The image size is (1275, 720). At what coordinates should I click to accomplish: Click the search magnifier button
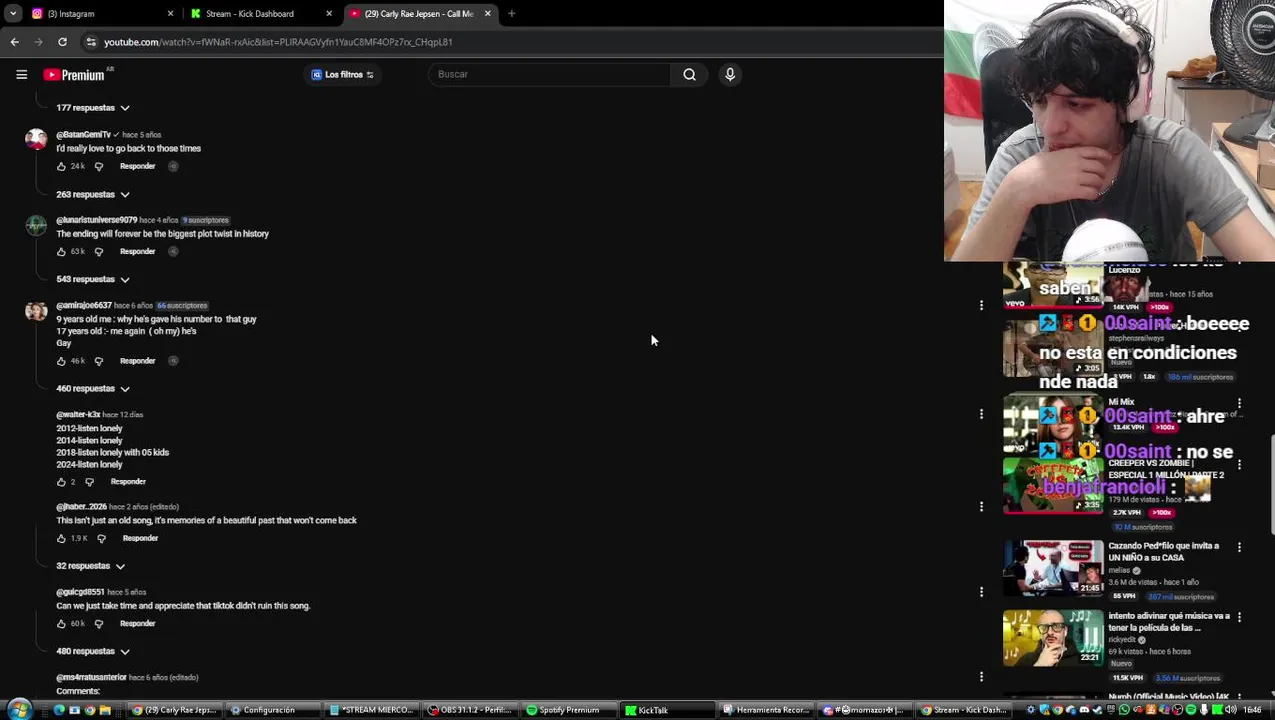689,74
